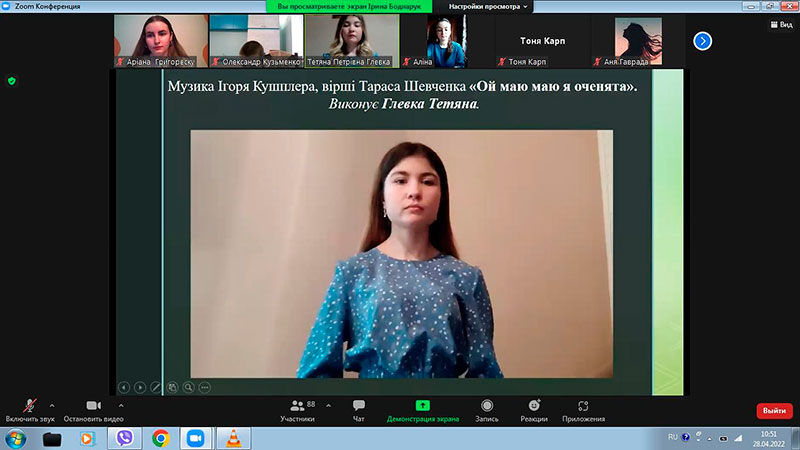The image size is (800, 450).
Task: Open slideshow more options ellipsis icon
Action: pyautogui.click(x=205, y=387)
